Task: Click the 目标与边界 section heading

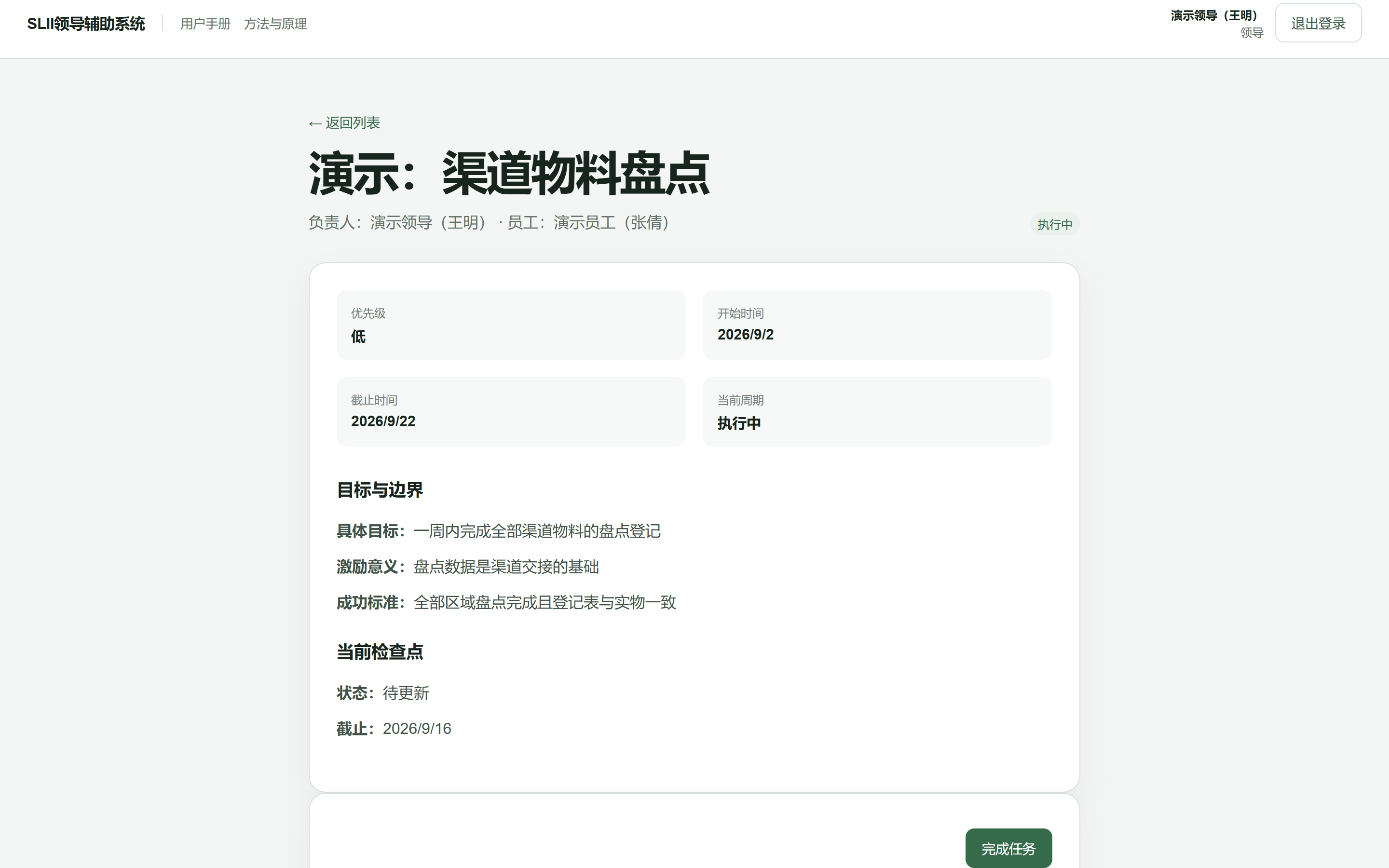Action: (x=380, y=489)
